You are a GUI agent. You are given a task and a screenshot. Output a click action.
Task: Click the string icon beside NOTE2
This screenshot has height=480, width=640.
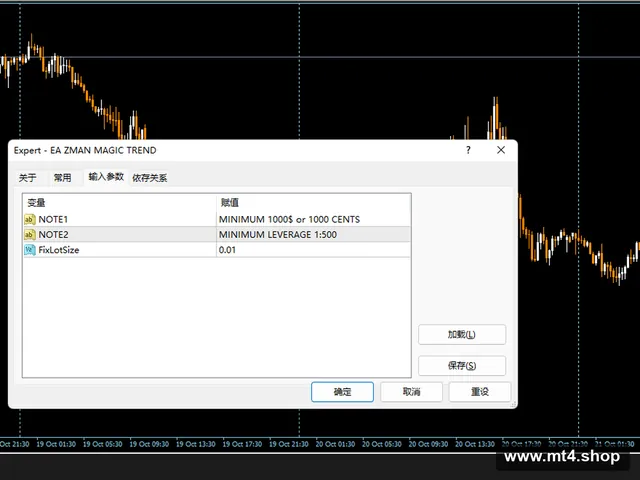30,235
